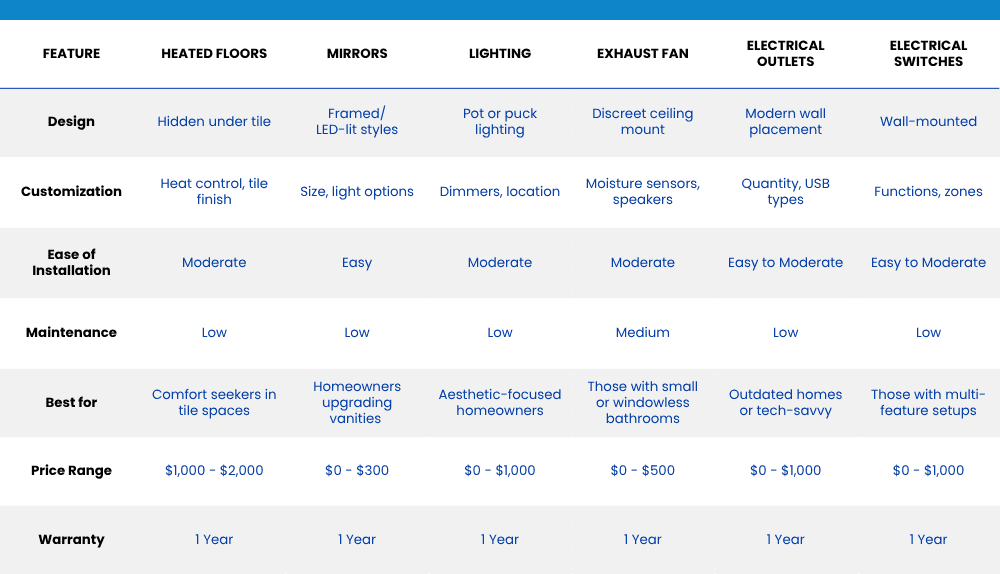Image resolution: width=1000 pixels, height=574 pixels.
Task: Click the "Framed/ LED-lit styles" cell
Action: click(x=357, y=122)
